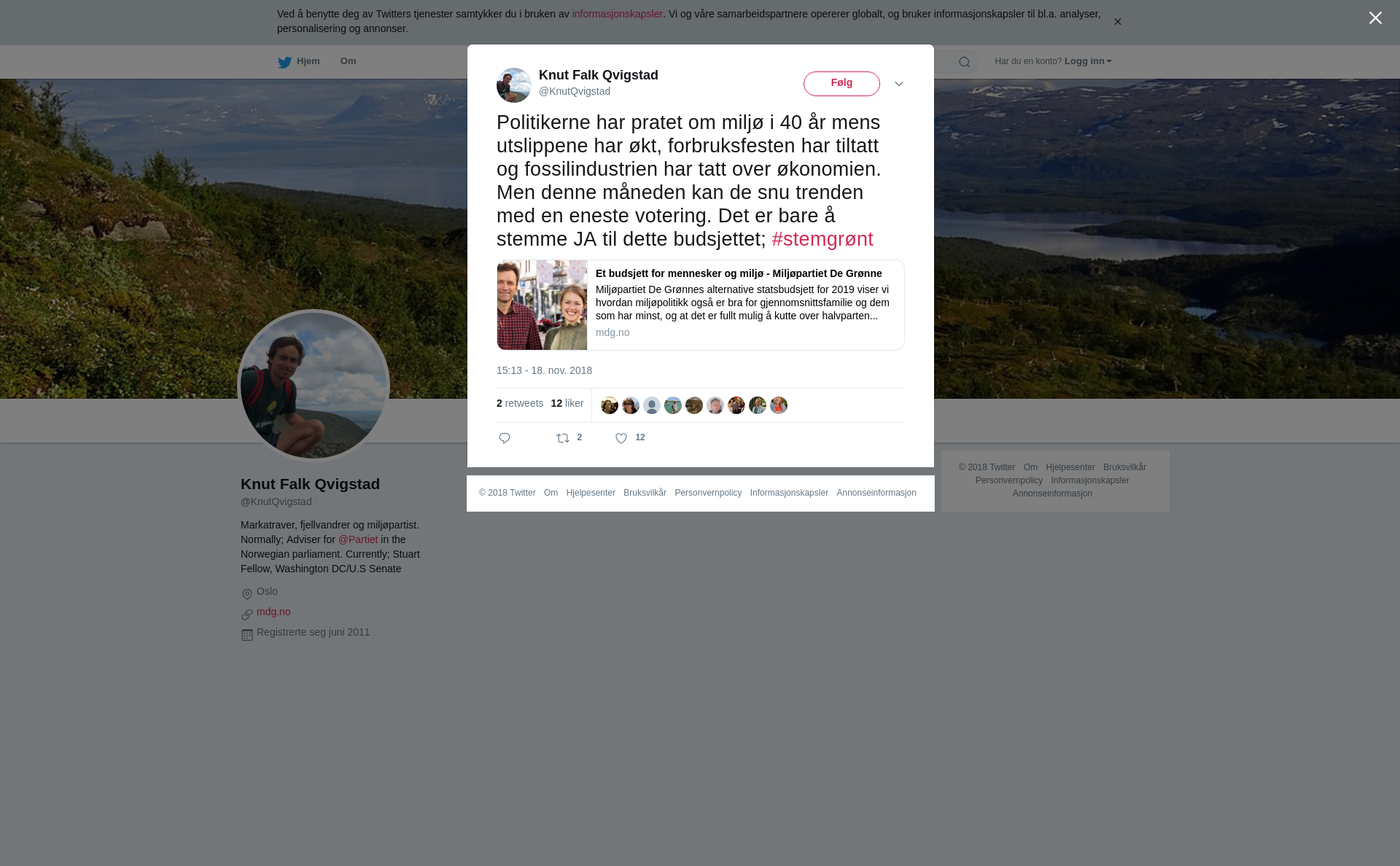This screenshot has width=1400, height=866.
Task: Click first liker avatar thumbnail
Action: click(x=610, y=405)
